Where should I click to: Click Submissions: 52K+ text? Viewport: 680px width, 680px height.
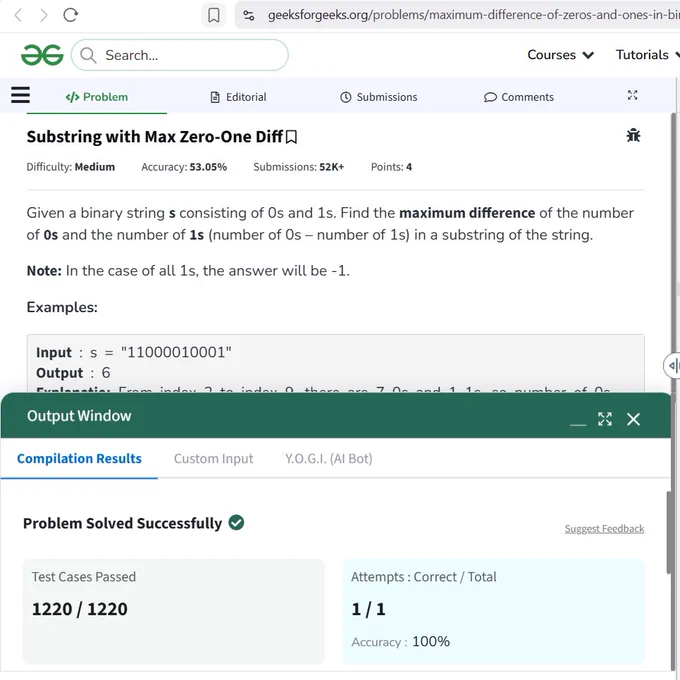pyautogui.click(x=298, y=167)
